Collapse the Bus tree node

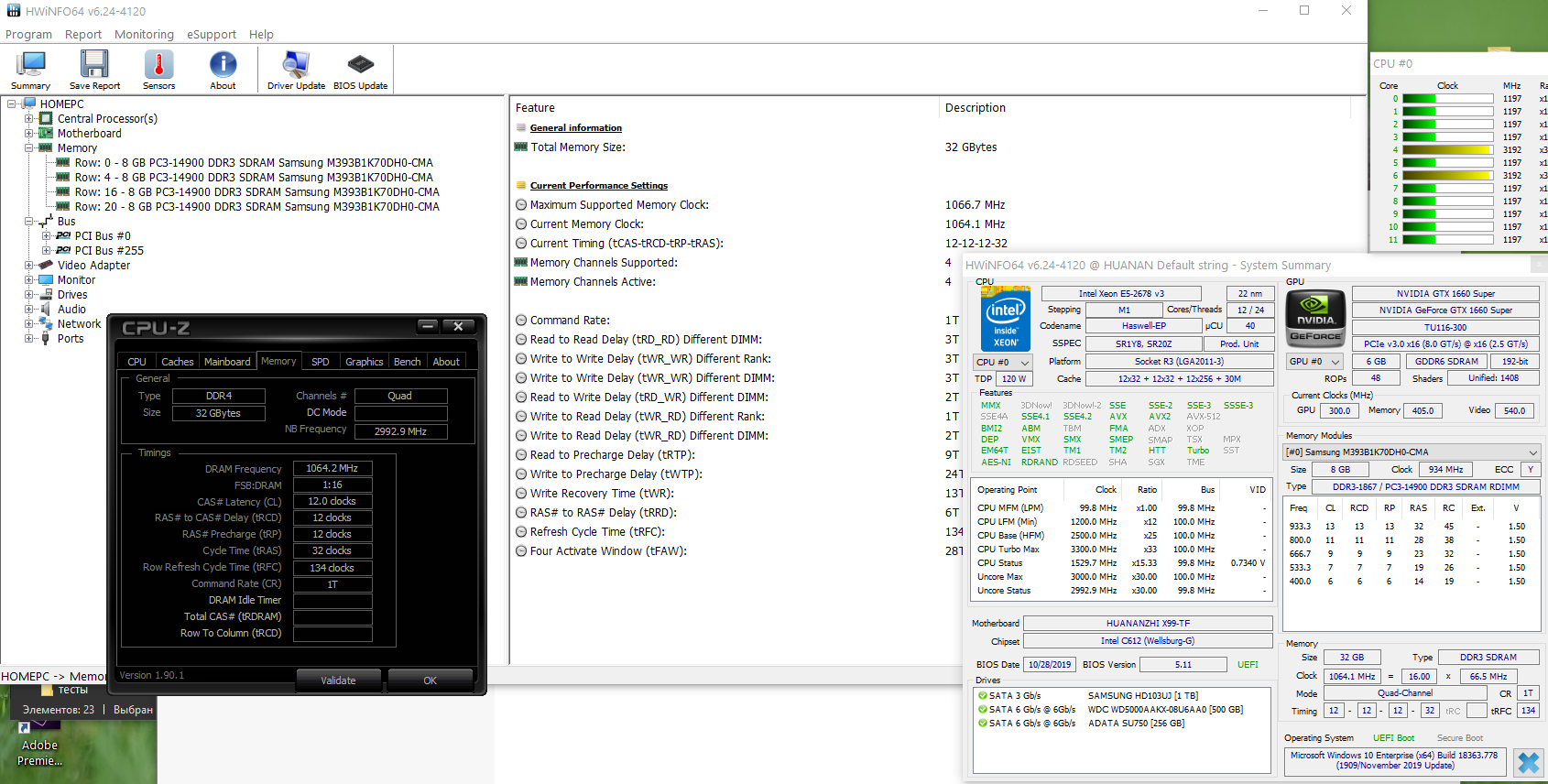(x=28, y=221)
